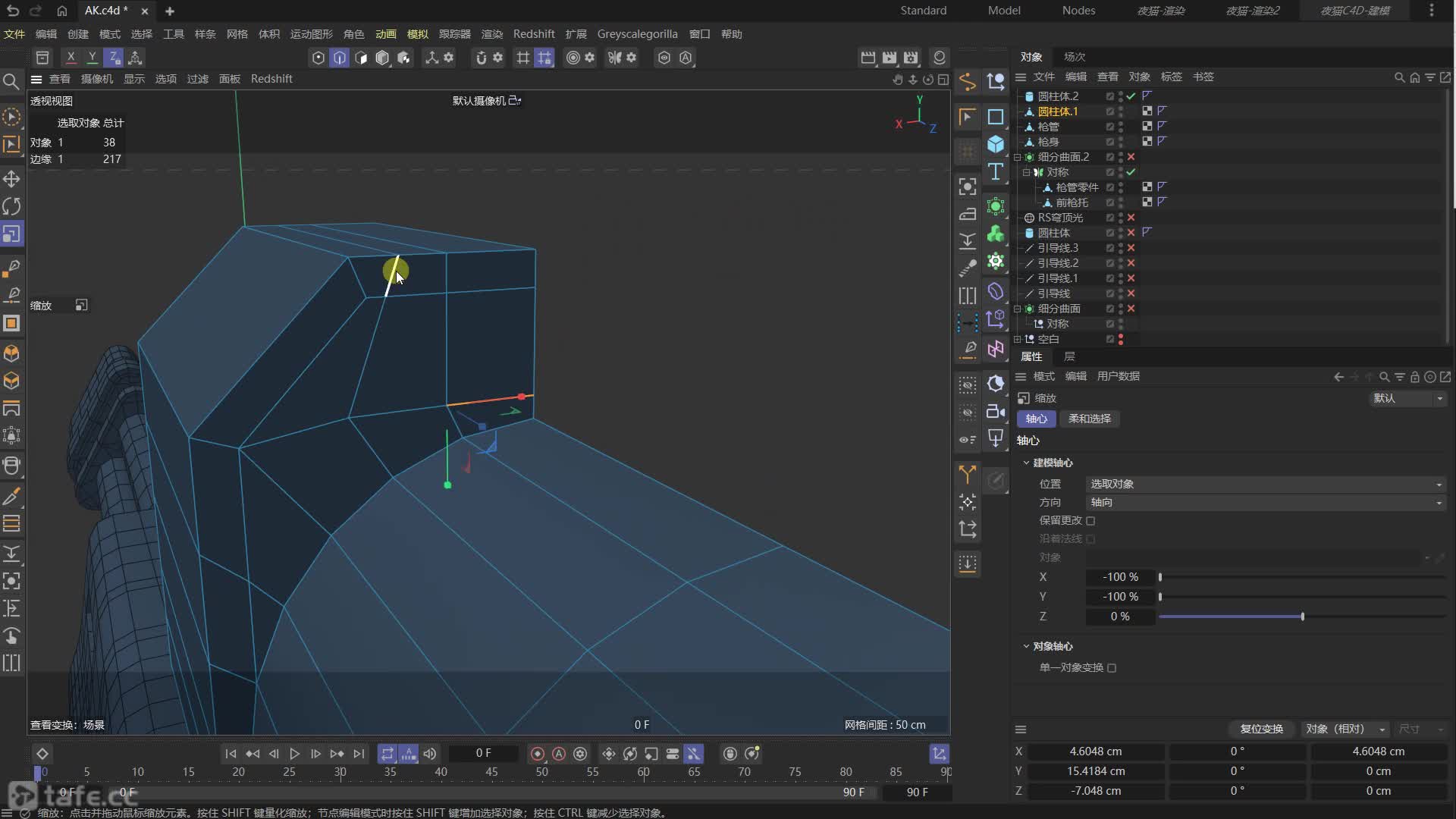Image resolution: width=1456 pixels, height=819 pixels.
Task: Enable the 保留更改 checkbox
Action: (1090, 521)
